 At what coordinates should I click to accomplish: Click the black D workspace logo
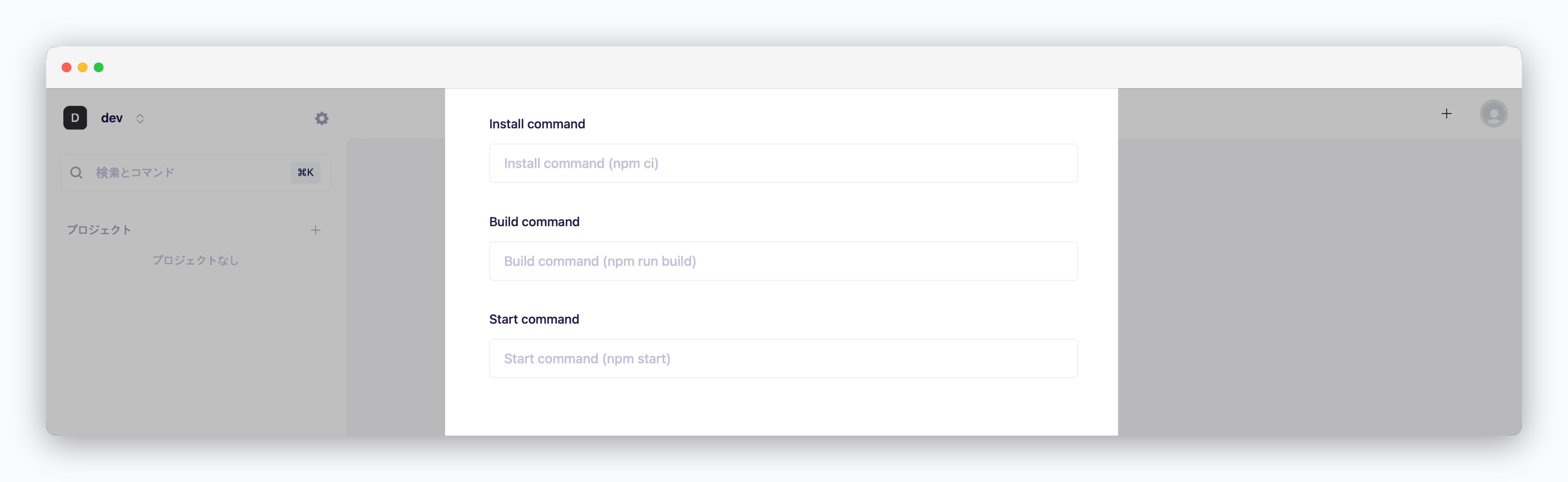click(x=75, y=118)
